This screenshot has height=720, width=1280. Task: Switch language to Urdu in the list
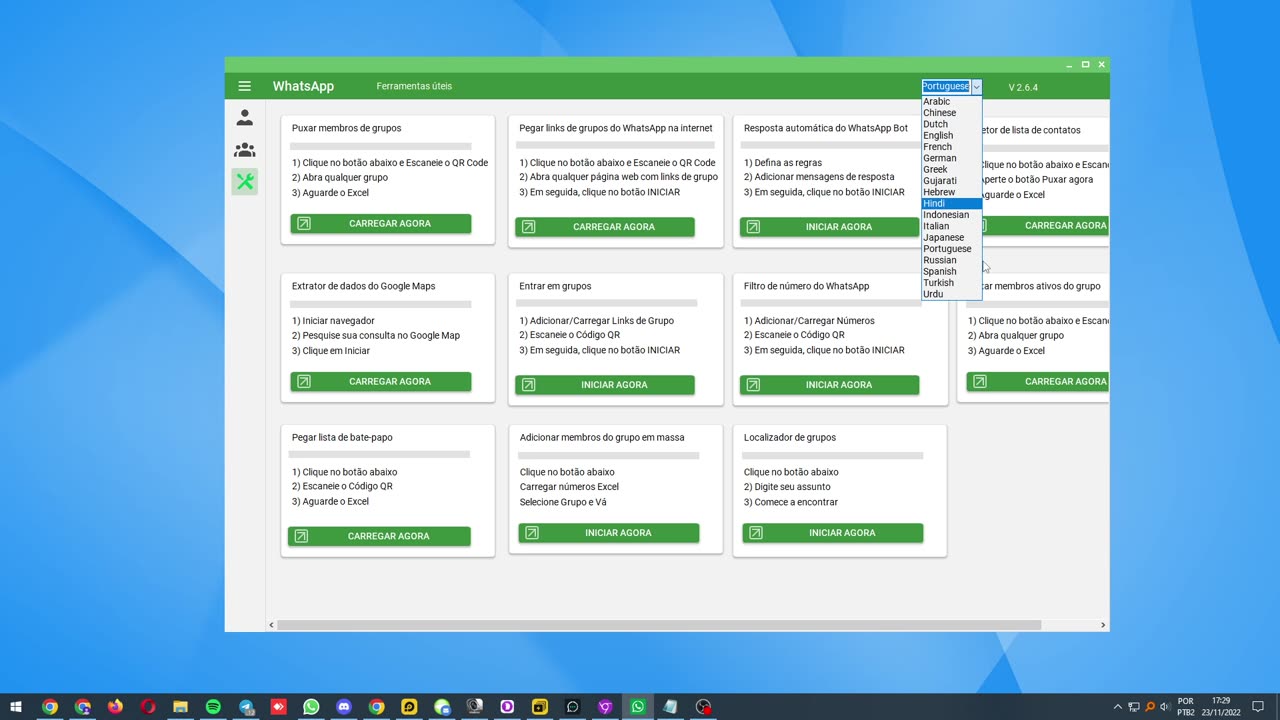pyautogui.click(x=951, y=294)
